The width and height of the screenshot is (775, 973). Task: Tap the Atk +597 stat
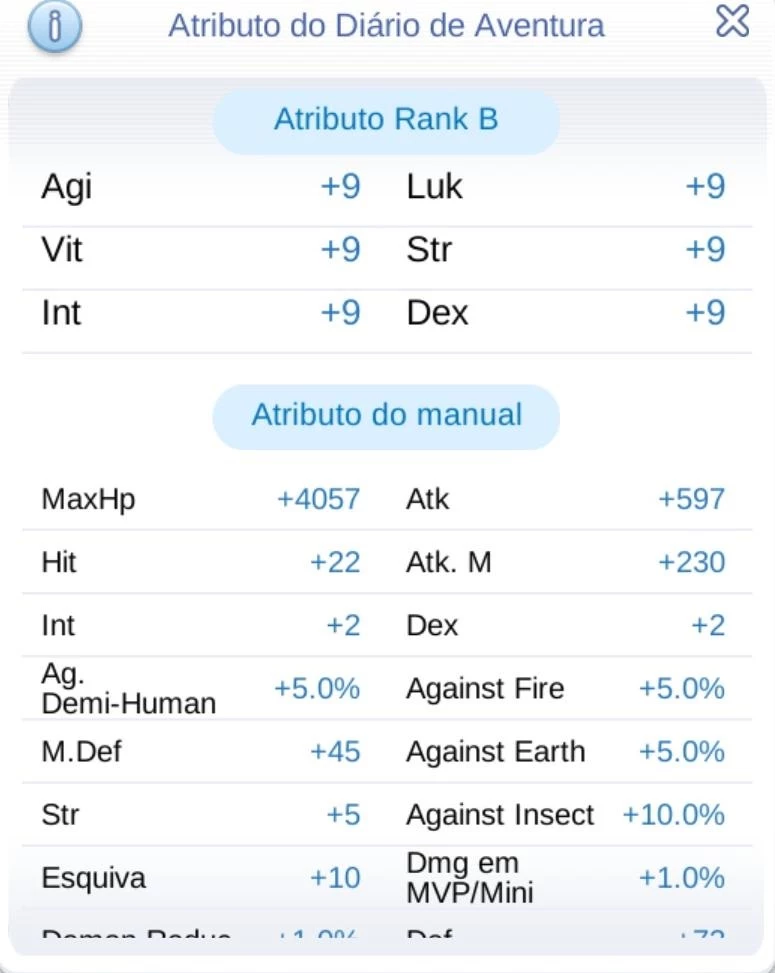pos(566,499)
